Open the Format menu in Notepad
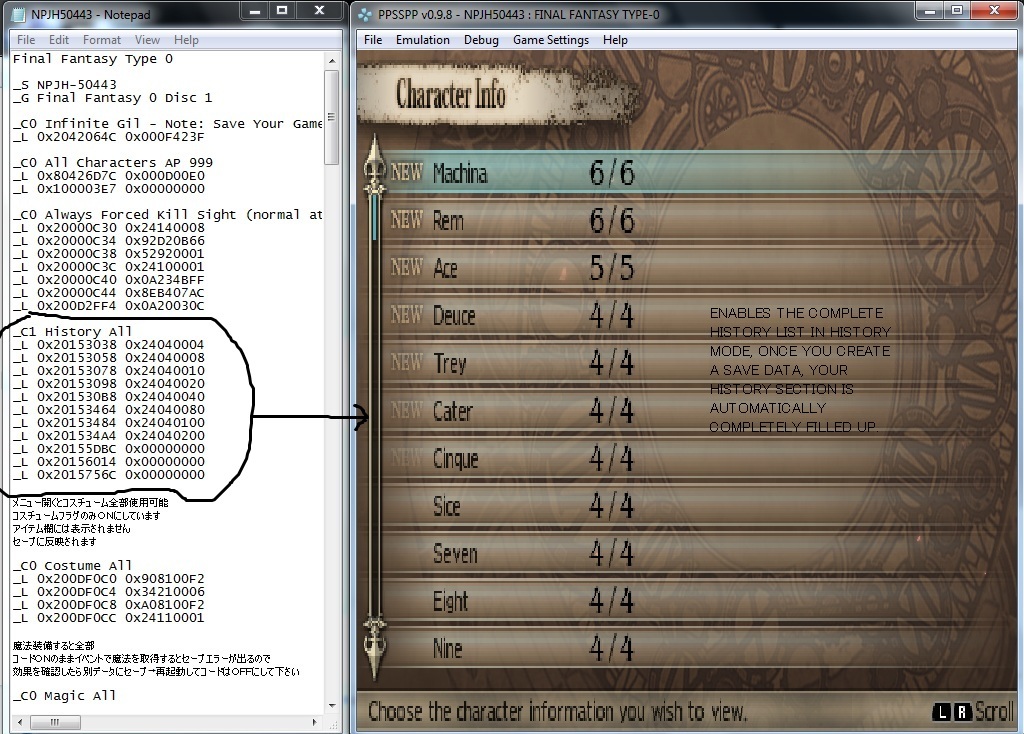The width and height of the screenshot is (1024, 734). (x=102, y=40)
